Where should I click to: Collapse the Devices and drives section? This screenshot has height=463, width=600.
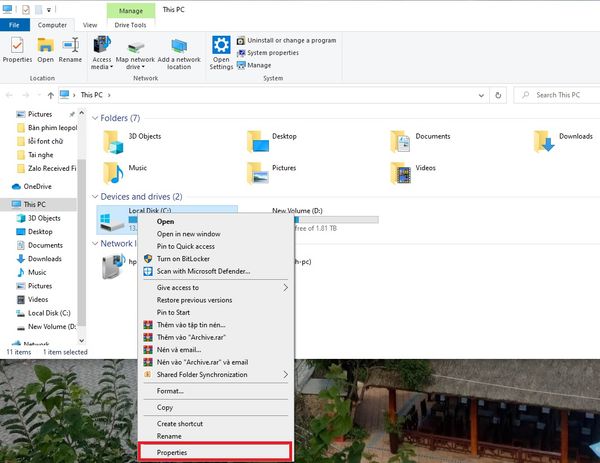(x=95, y=197)
